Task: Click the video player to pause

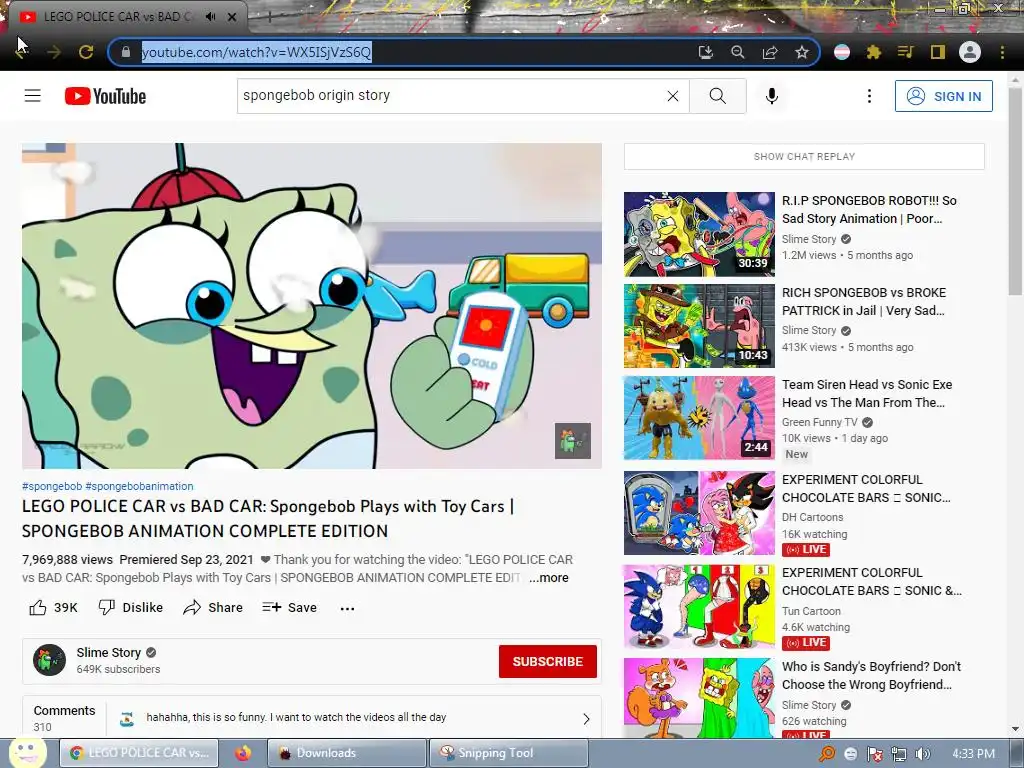Action: coord(312,306)
